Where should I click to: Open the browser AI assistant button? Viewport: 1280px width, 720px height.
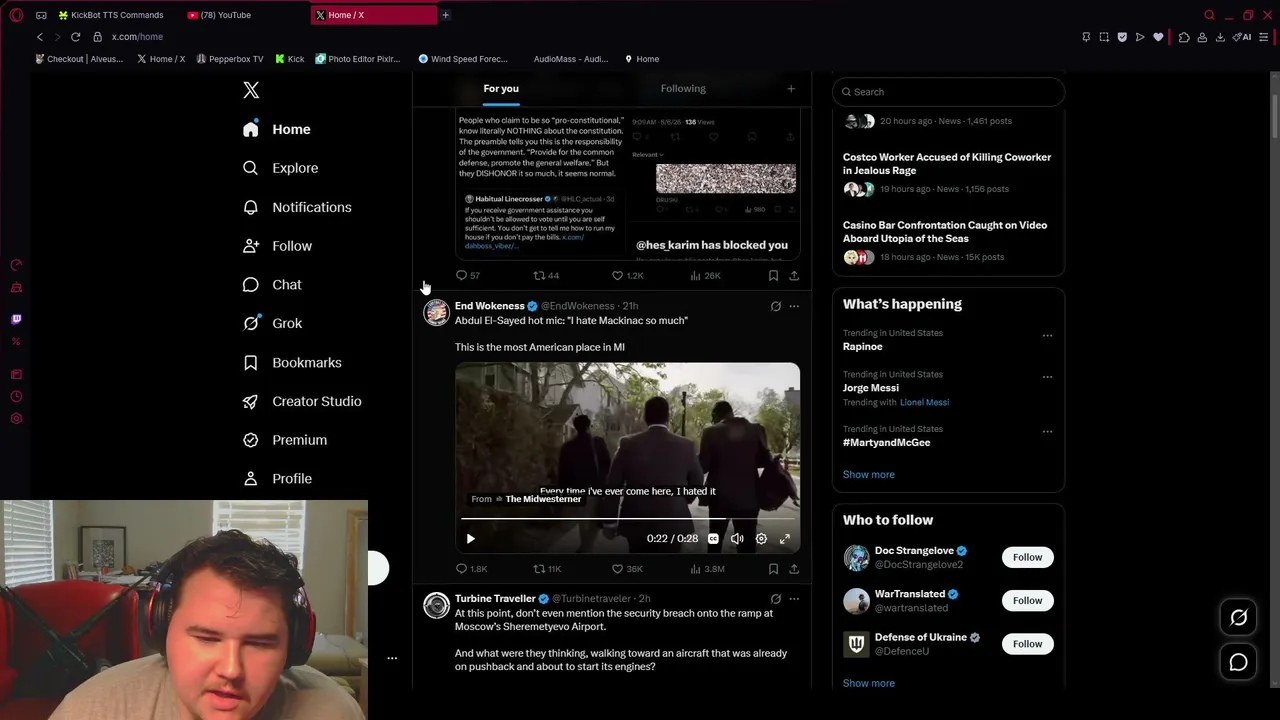(1242, 37)
